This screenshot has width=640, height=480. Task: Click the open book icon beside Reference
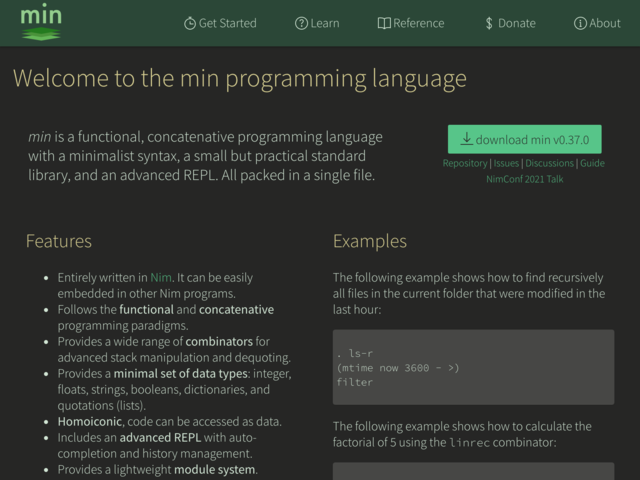pos(384,23)
